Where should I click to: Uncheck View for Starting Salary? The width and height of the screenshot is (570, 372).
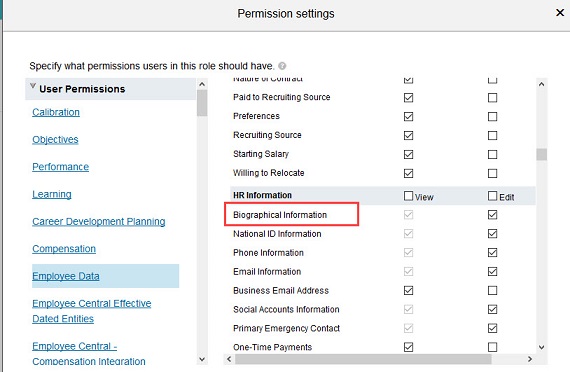tap(409, 155)
